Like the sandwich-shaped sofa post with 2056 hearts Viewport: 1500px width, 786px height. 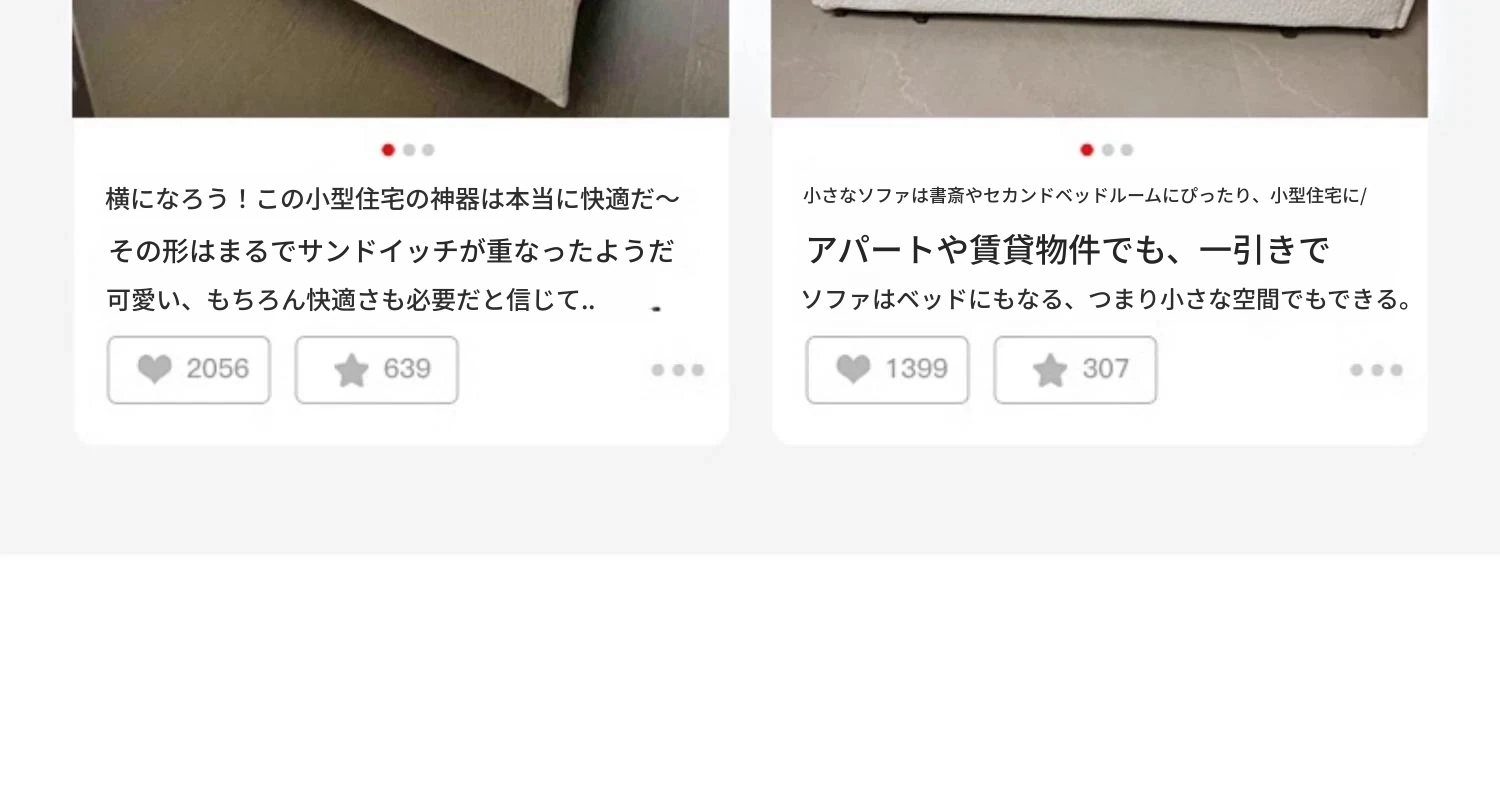189,370
